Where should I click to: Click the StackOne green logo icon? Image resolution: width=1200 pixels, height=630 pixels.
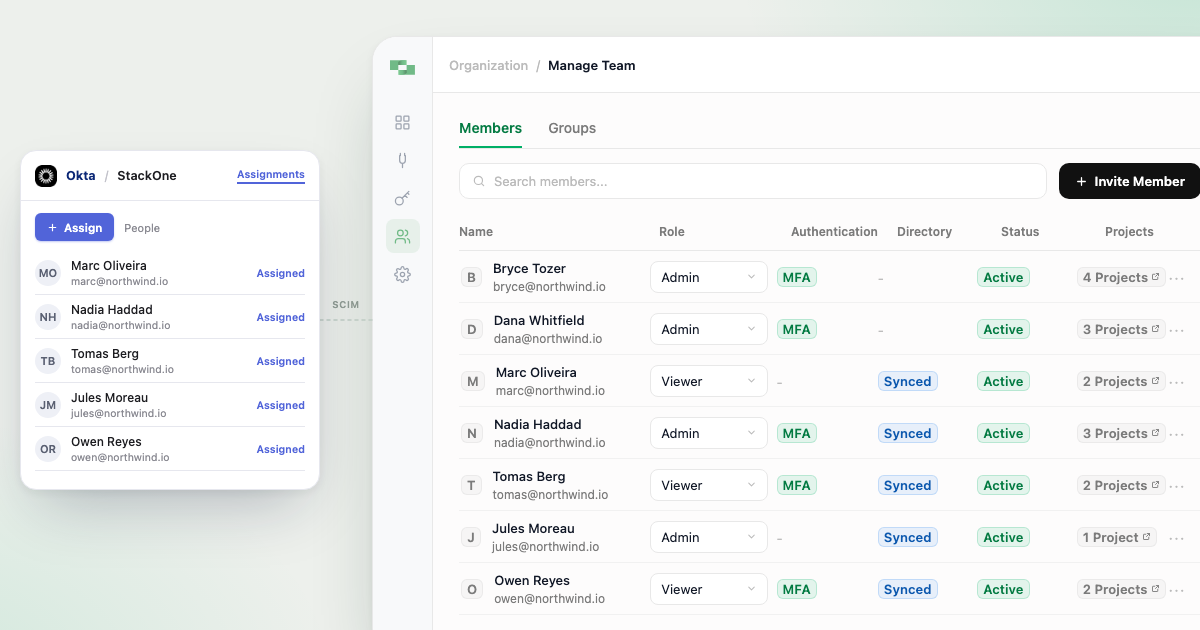[402, 67]
